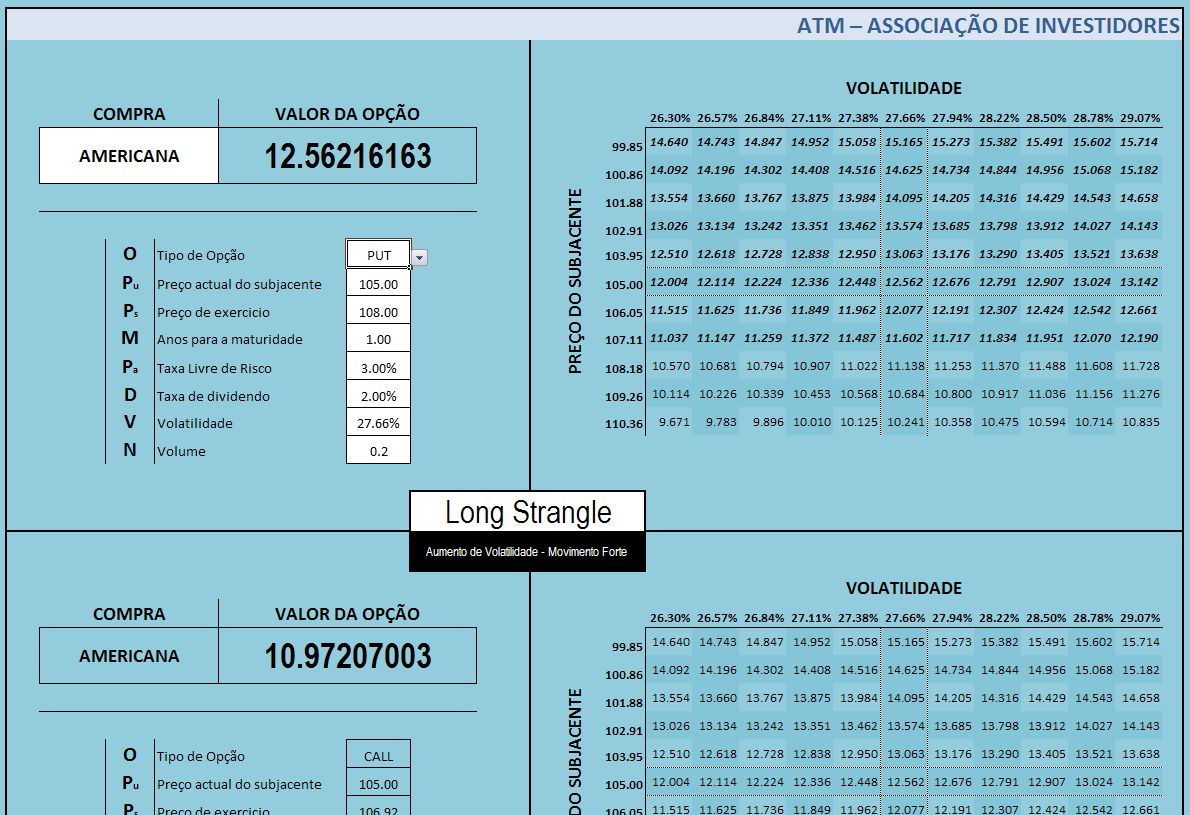
Task: Click the Preço de exercicio field 108.00
Action: pos(378,312)
